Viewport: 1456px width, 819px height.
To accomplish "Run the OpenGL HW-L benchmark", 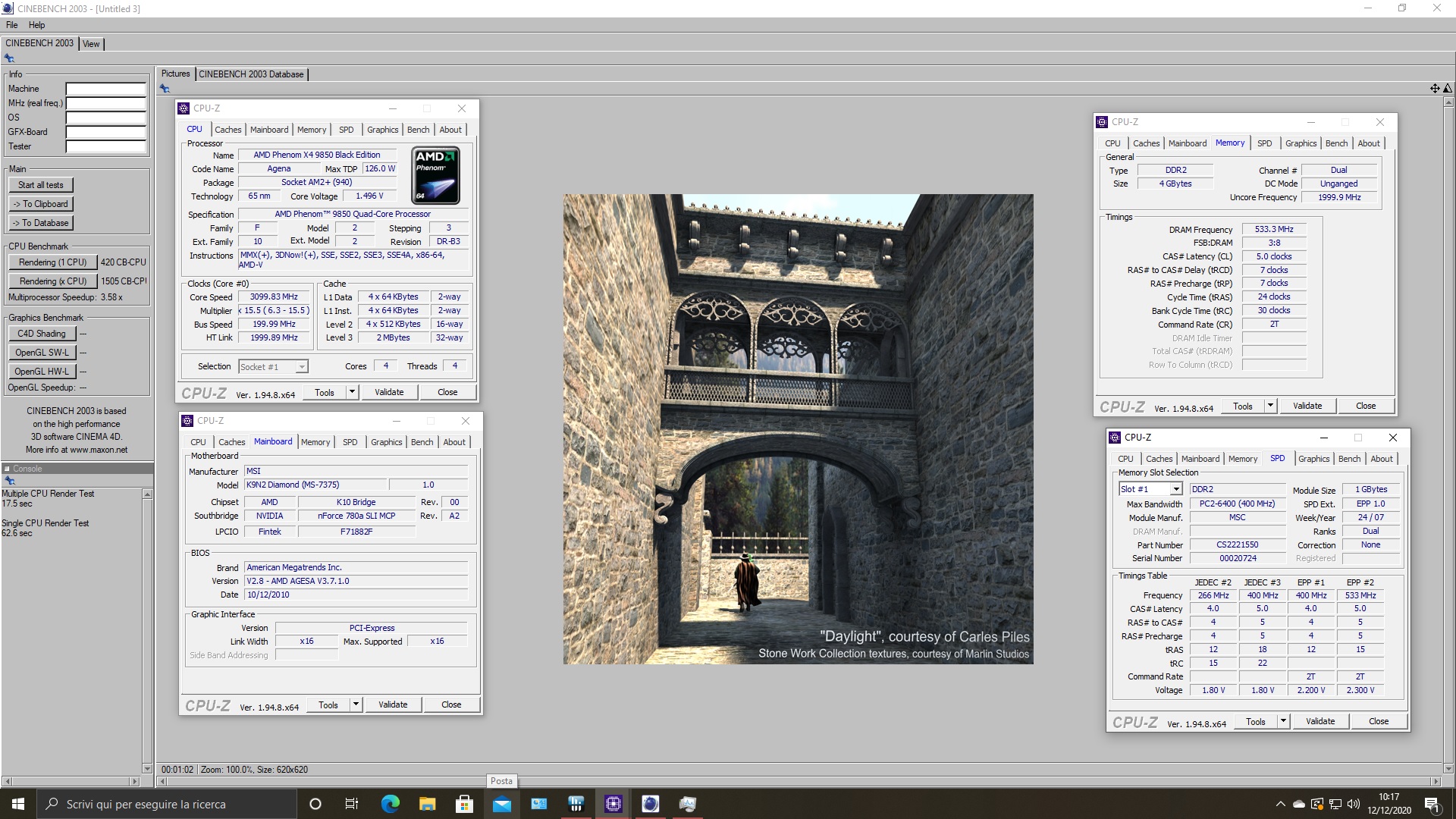I will [x=42, y=372].
